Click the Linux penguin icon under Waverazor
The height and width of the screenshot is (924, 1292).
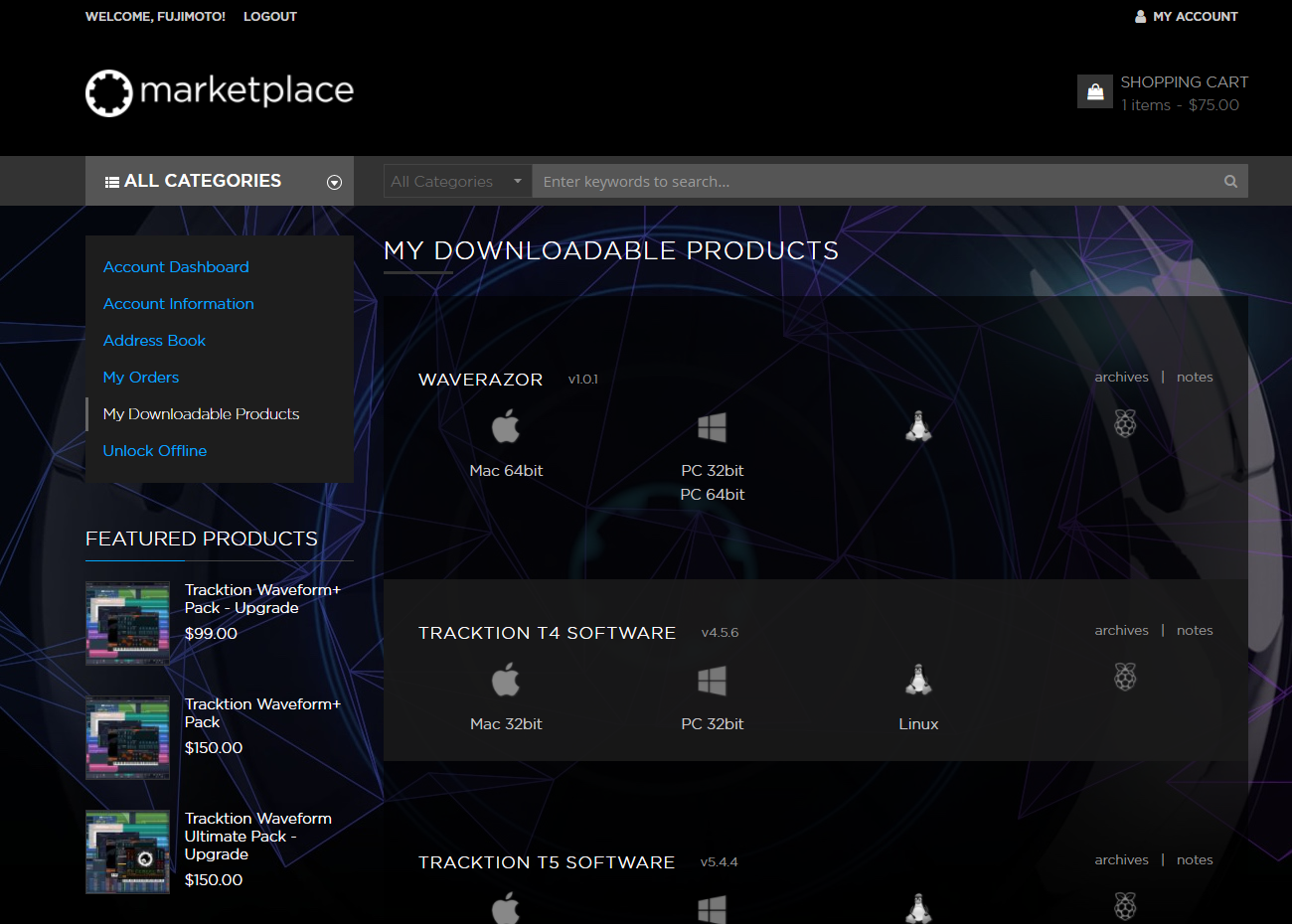[x=918, y=426]
